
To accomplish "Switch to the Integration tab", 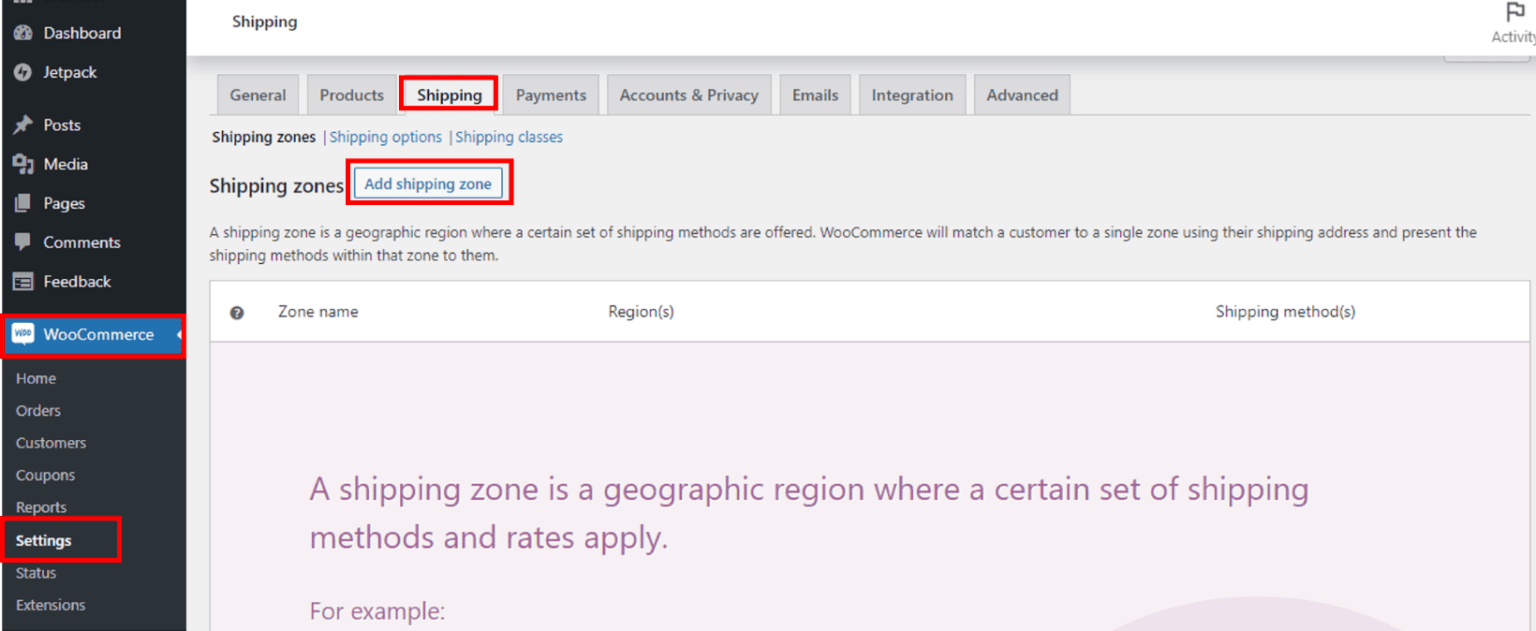I will point(912,94).
